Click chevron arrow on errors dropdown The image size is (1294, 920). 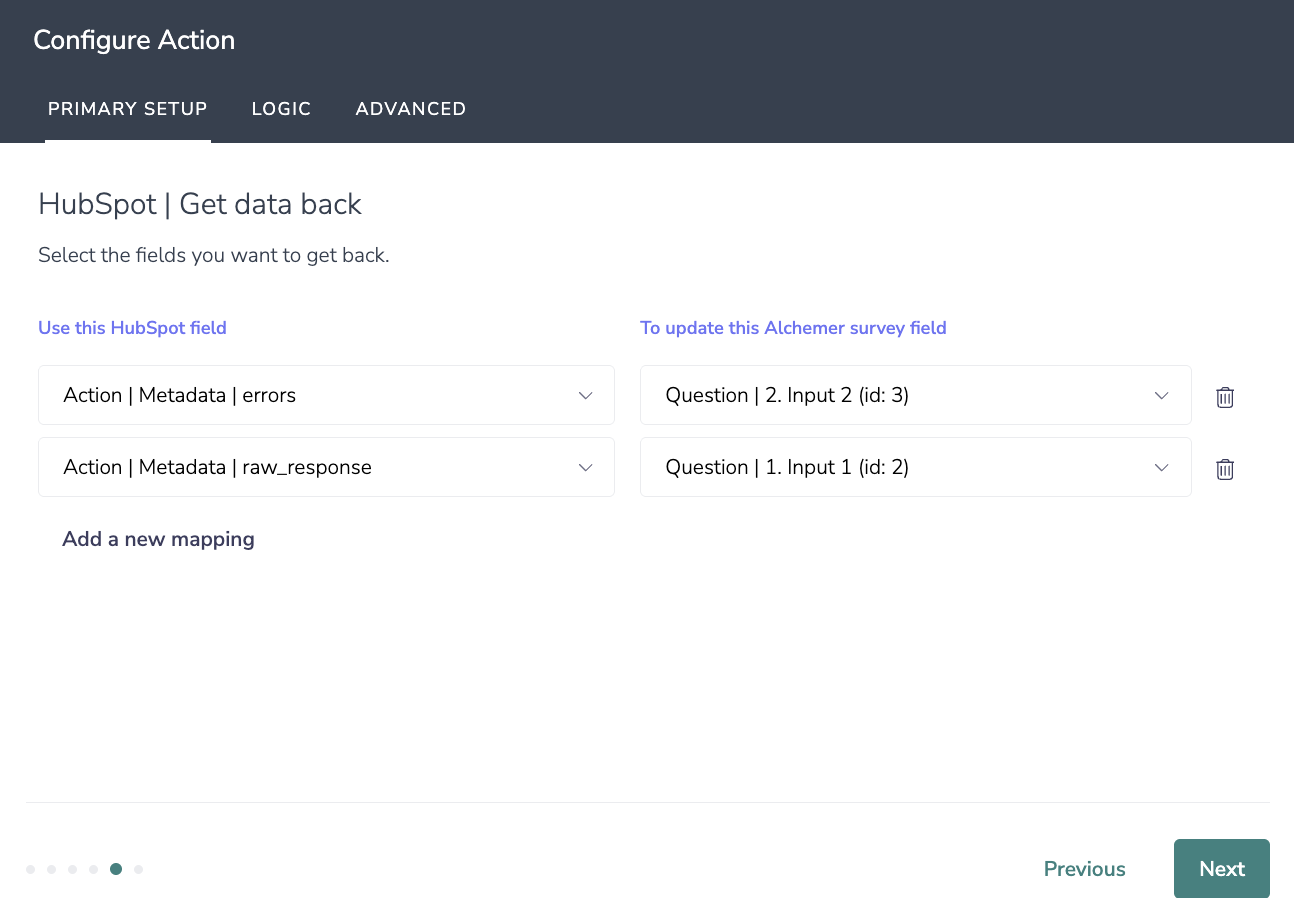pos(586,396)
